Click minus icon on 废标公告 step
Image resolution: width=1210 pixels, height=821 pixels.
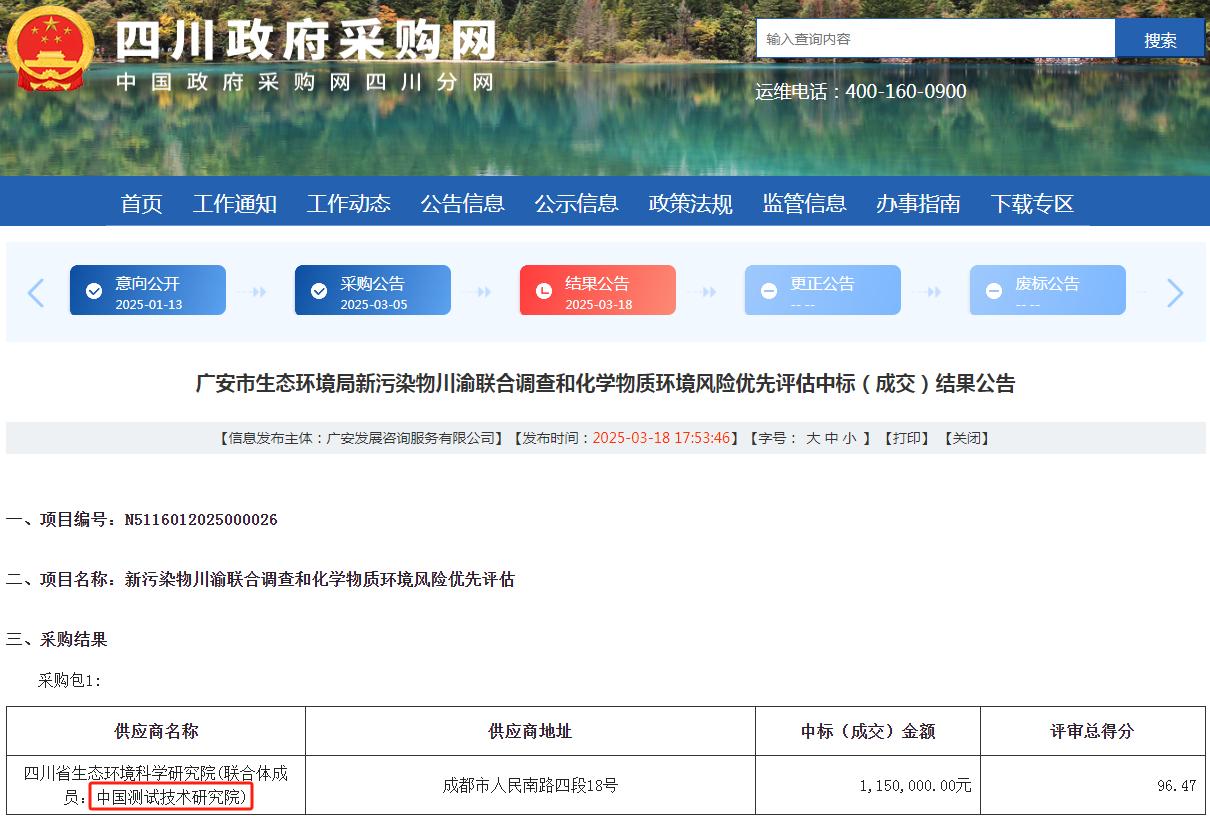(994, 291)
